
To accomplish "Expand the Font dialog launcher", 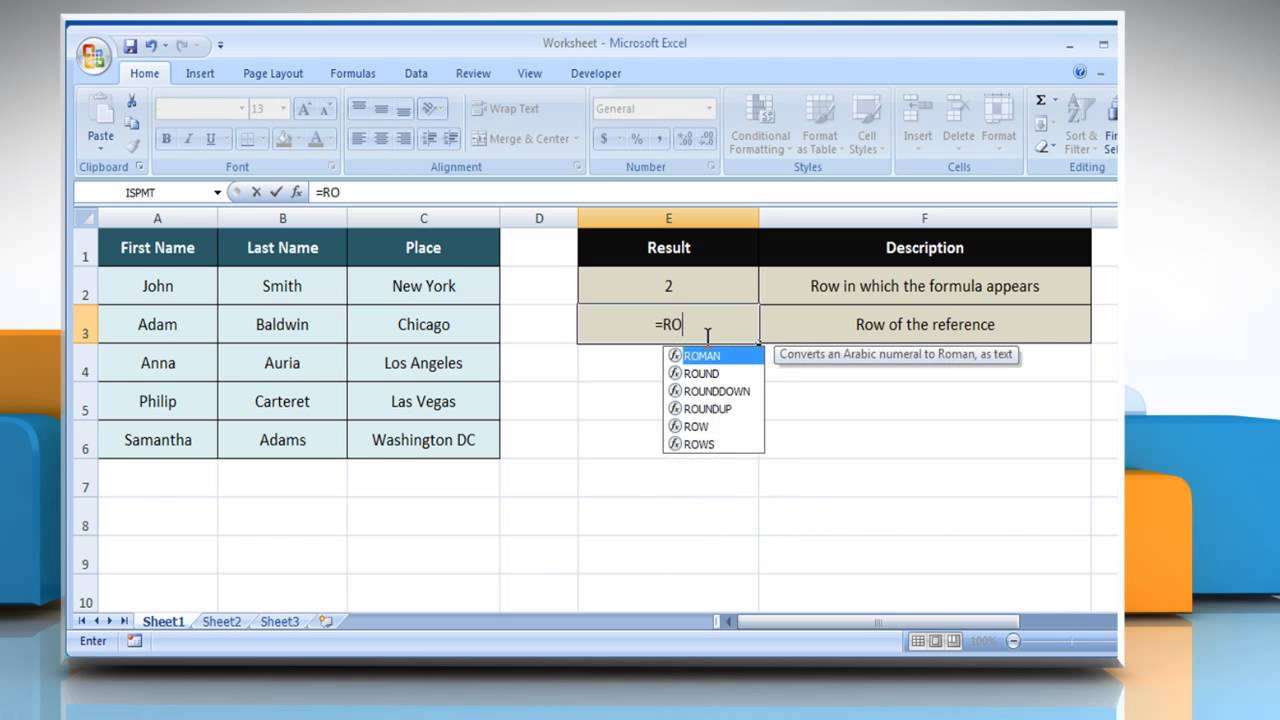I will [331, 167].
